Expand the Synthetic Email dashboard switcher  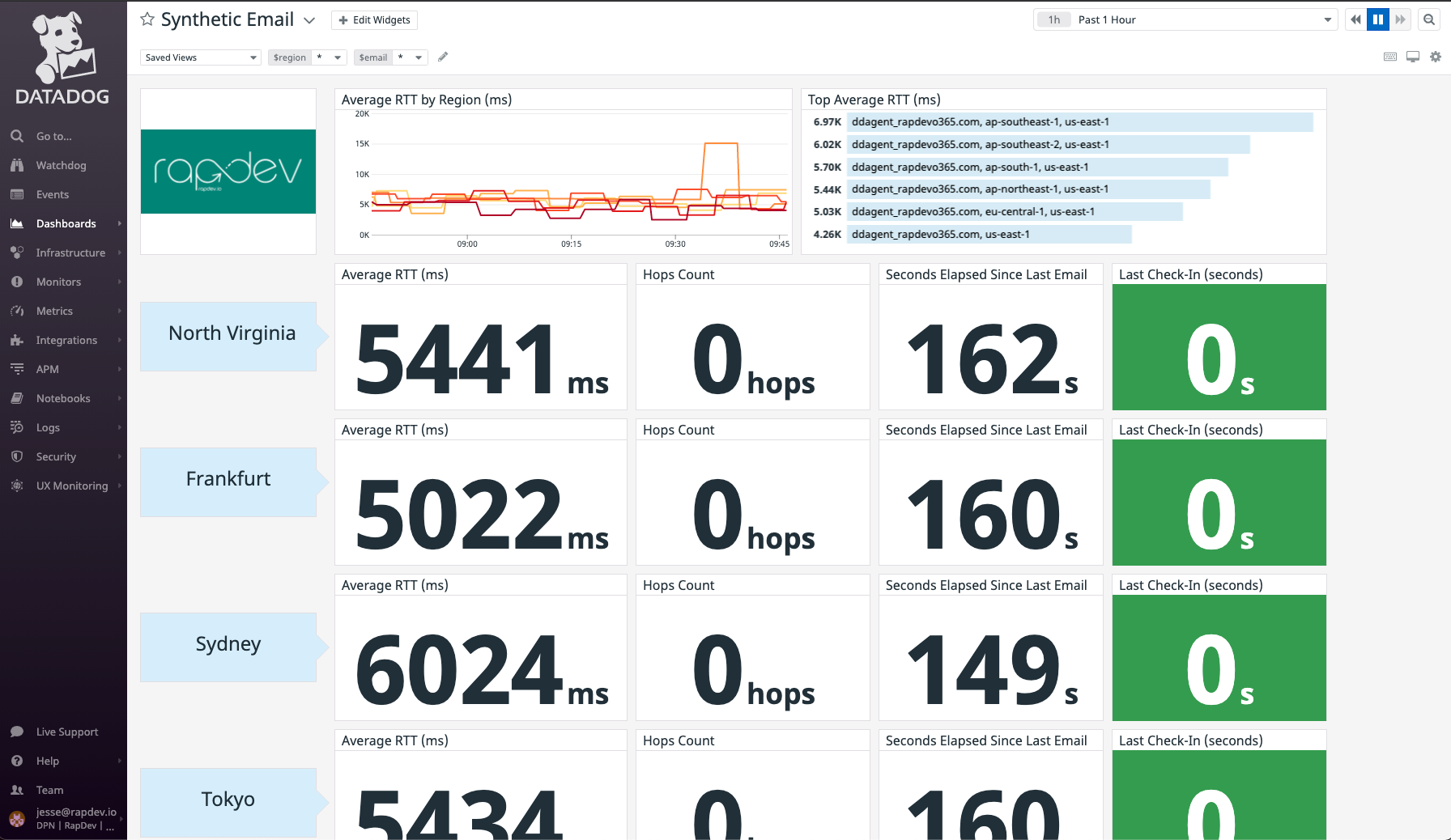(x=309, y=19)
